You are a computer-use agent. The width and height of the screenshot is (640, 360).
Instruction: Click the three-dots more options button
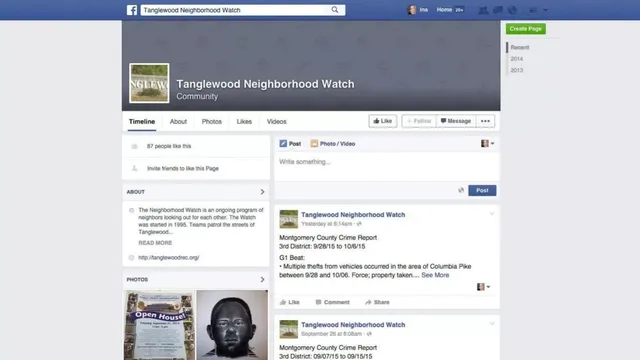[485, 121]
